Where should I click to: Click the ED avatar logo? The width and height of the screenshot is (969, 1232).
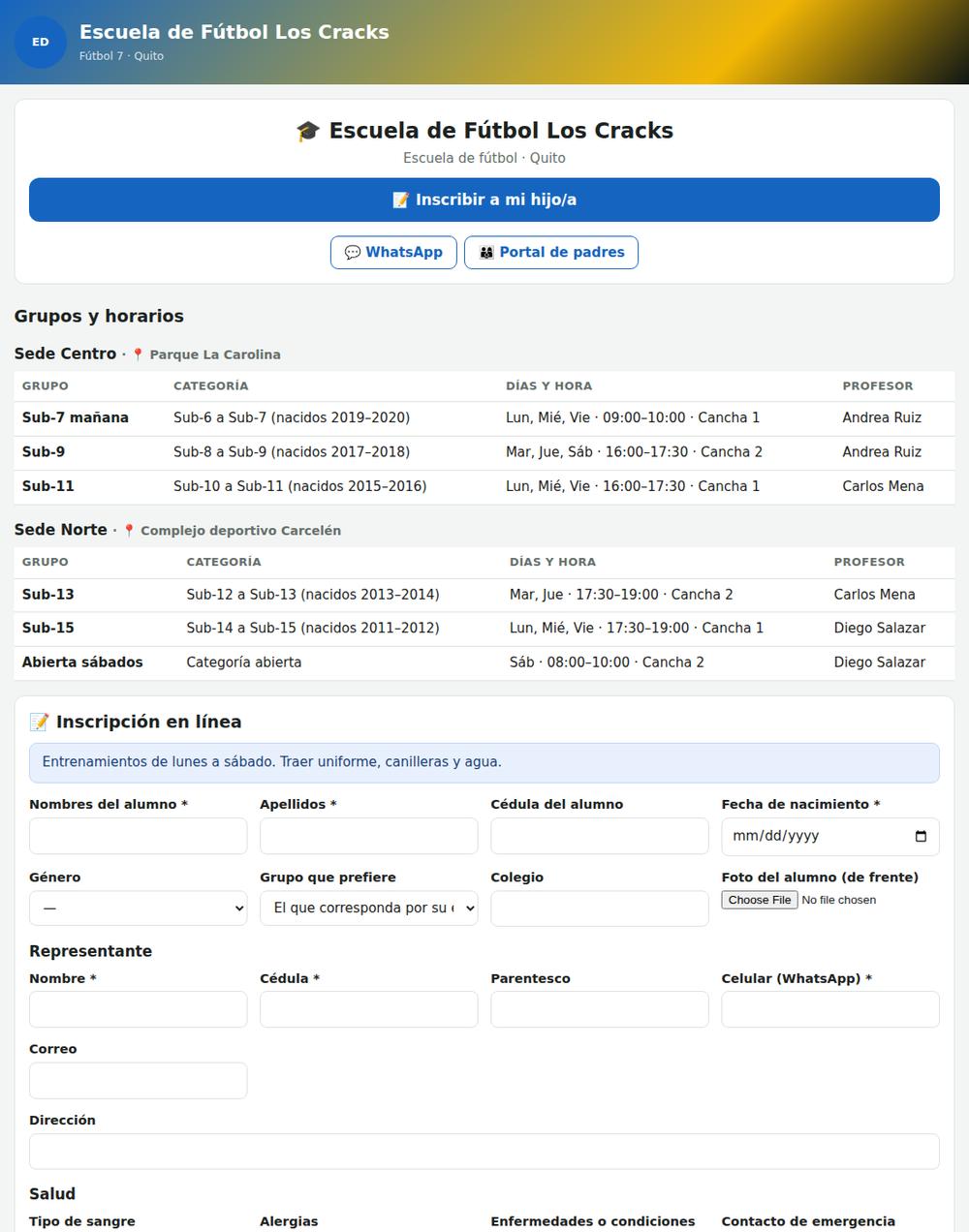(x=41, y=42)
